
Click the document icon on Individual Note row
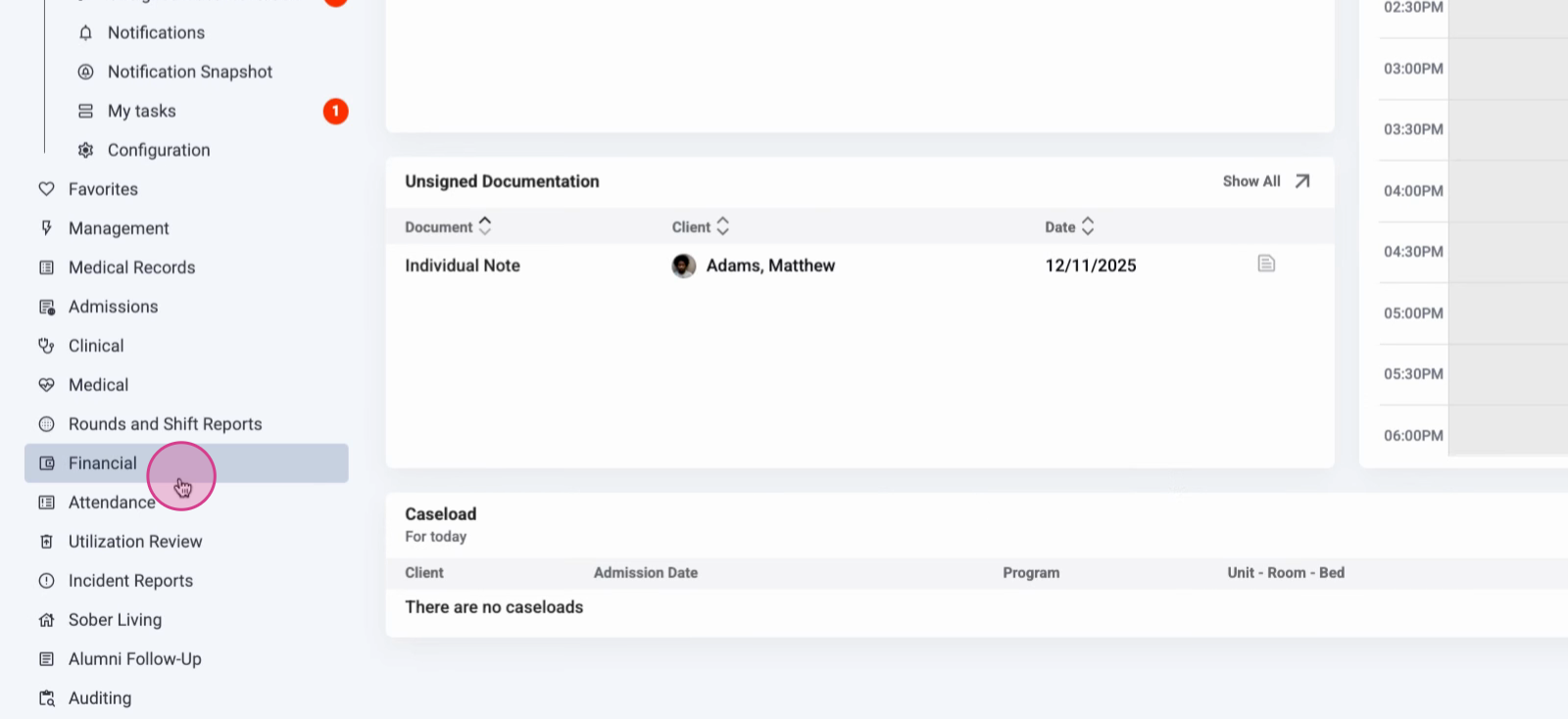click(1266, 264)
